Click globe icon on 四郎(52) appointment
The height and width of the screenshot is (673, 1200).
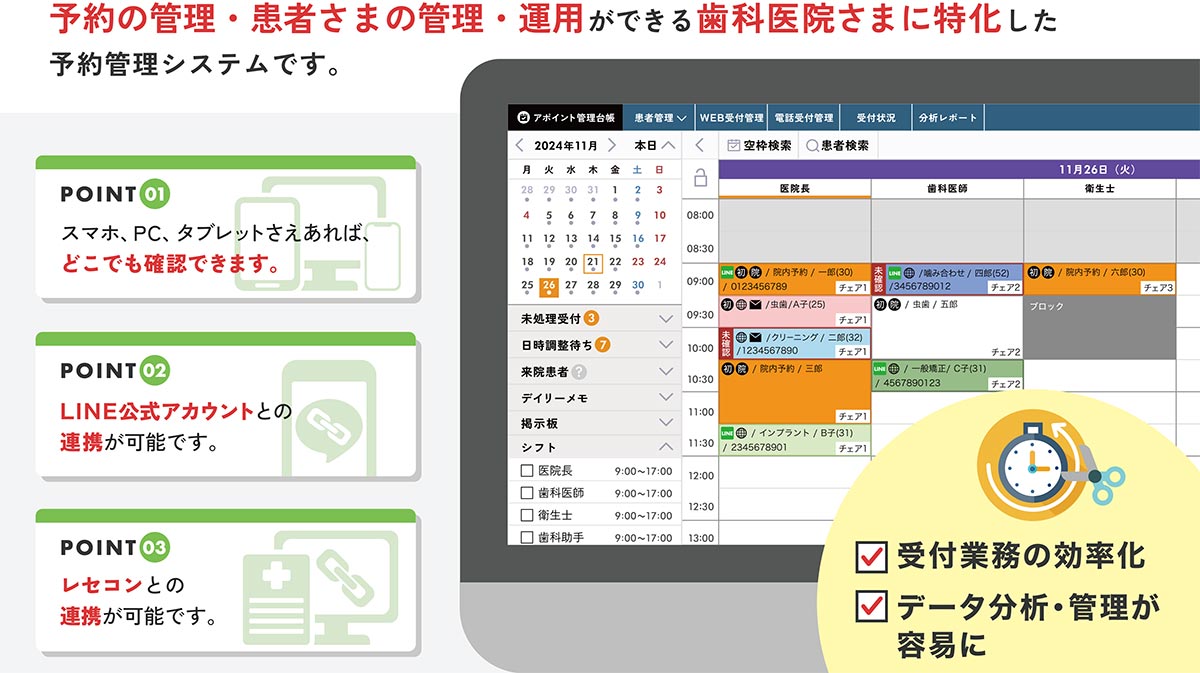click(909, 271)
